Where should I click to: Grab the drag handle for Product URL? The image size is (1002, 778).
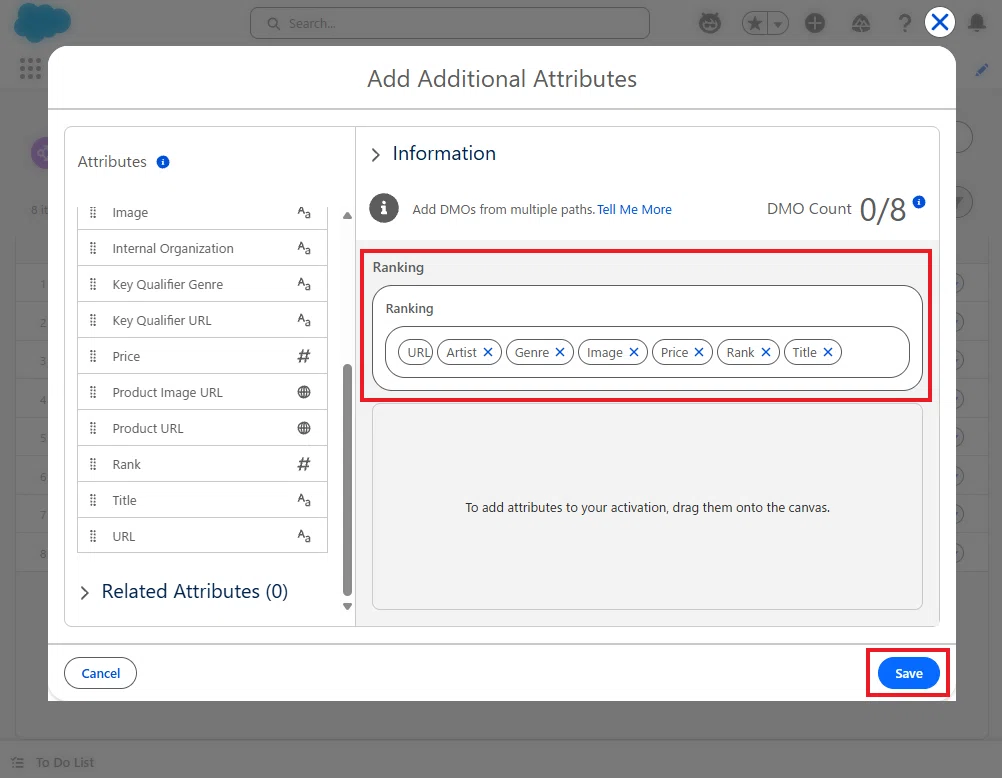[93, 428]
